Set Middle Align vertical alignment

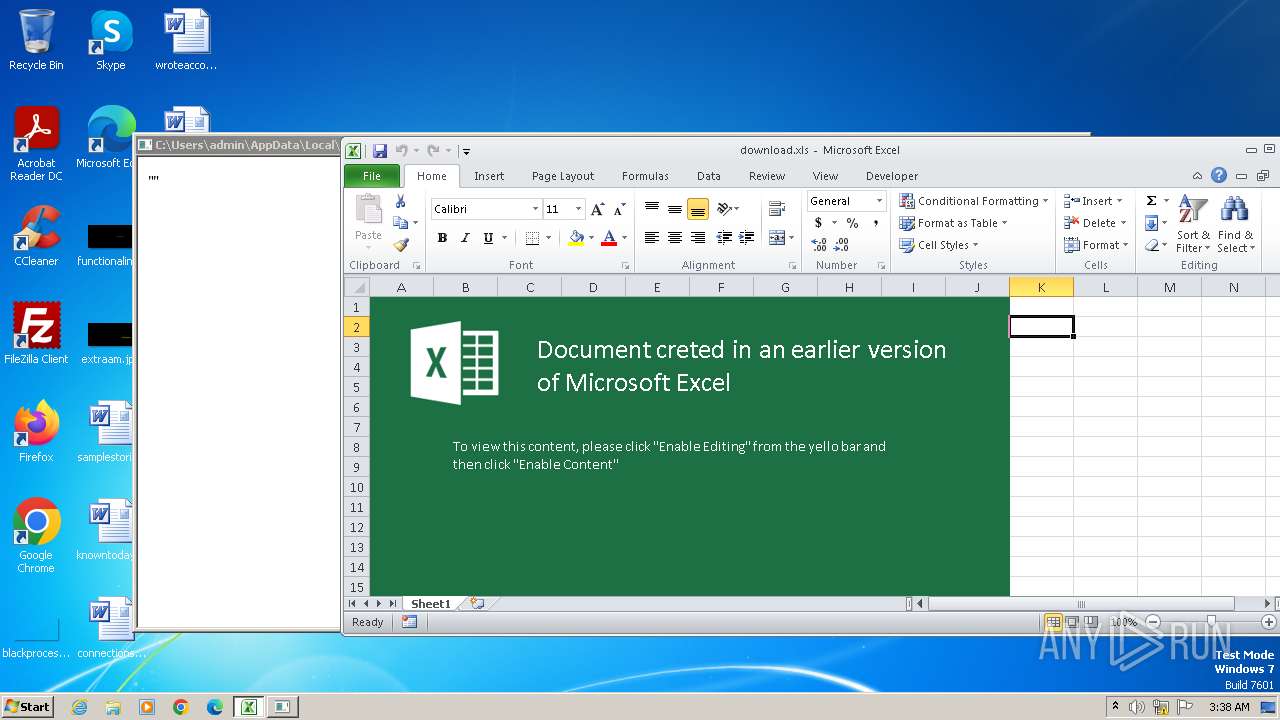675,209
